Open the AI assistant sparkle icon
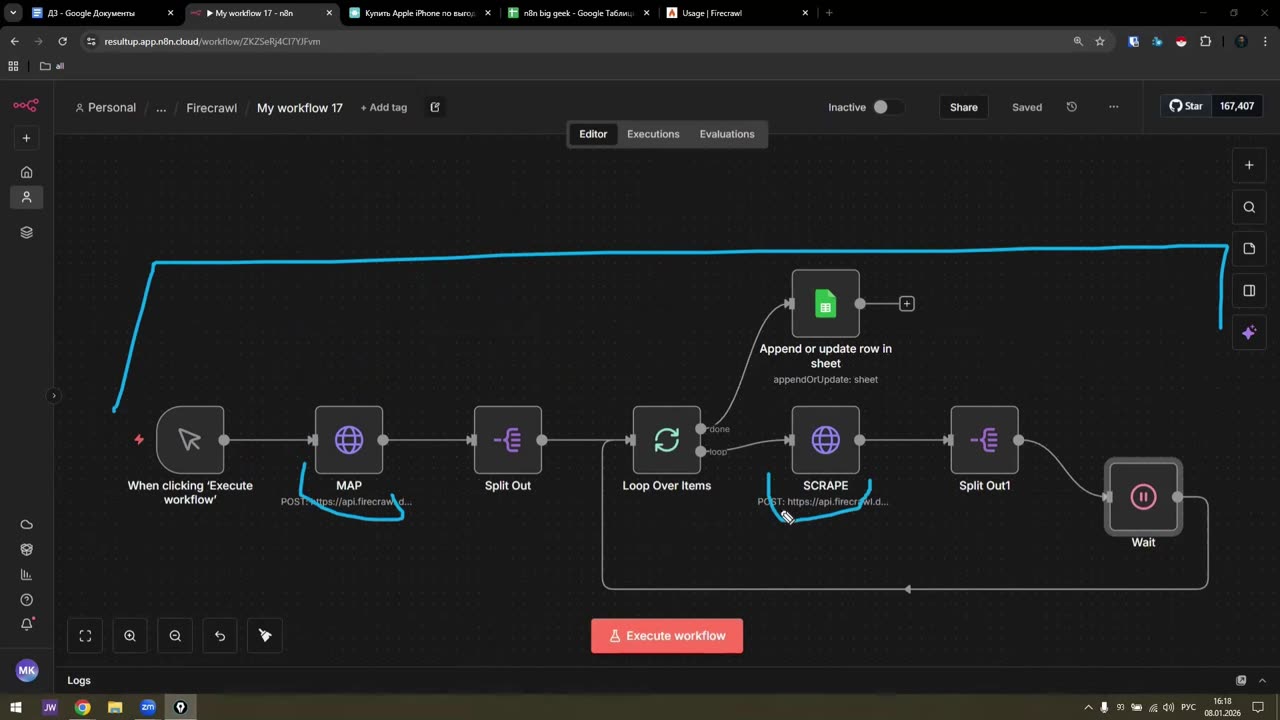This screenshot has width=1280, height=720. [x=1249, y=333]
